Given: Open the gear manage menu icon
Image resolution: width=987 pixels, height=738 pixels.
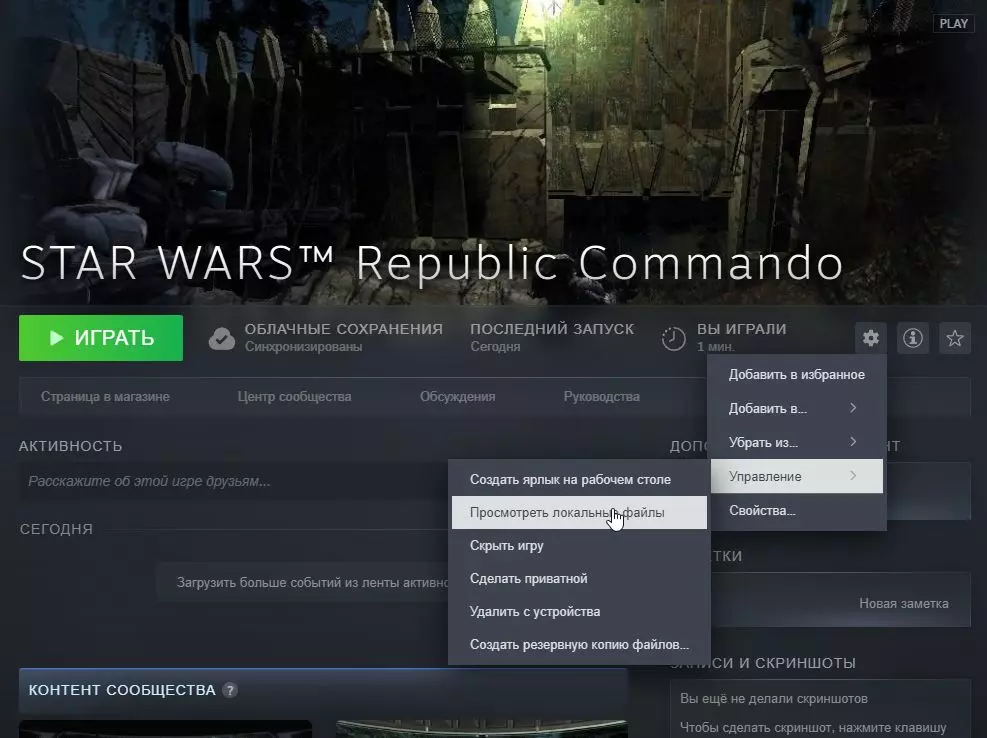Looking at the screenshot, I should [871, 338].
